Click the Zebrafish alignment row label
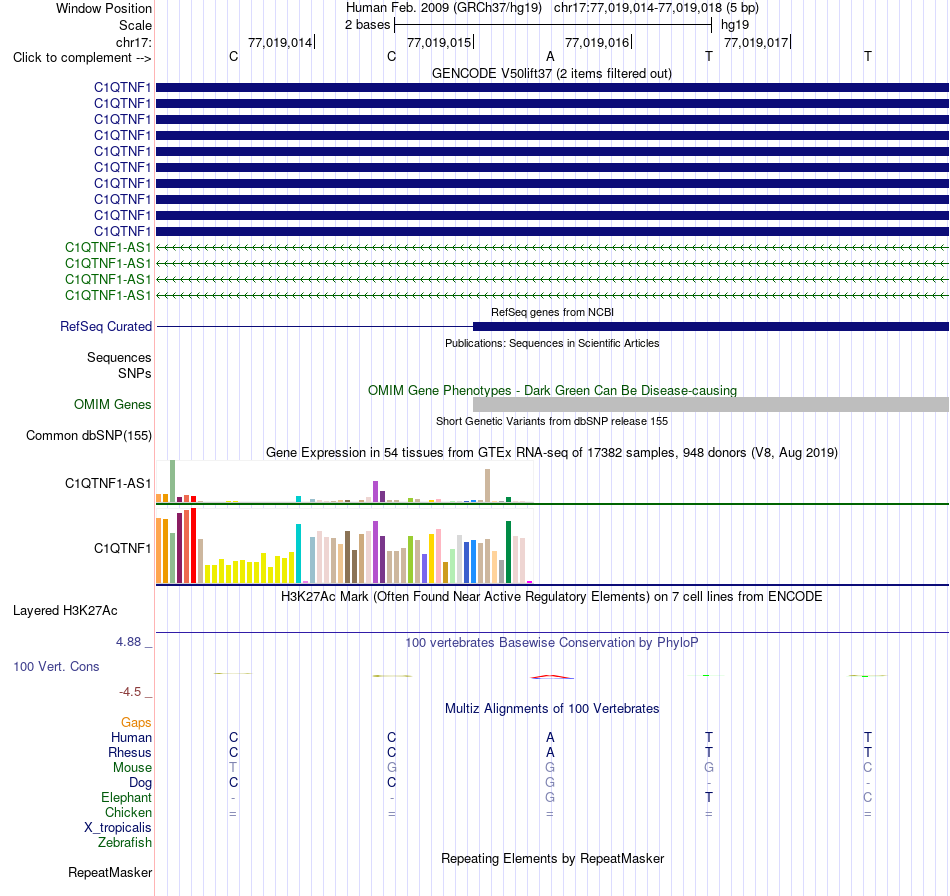Image resolution: width=950 pixels, height=896 pixels. (125, 842)
